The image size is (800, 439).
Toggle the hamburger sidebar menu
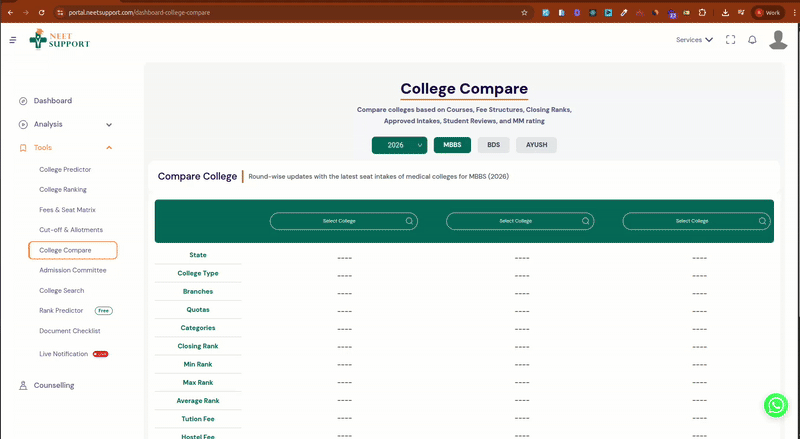12,40
